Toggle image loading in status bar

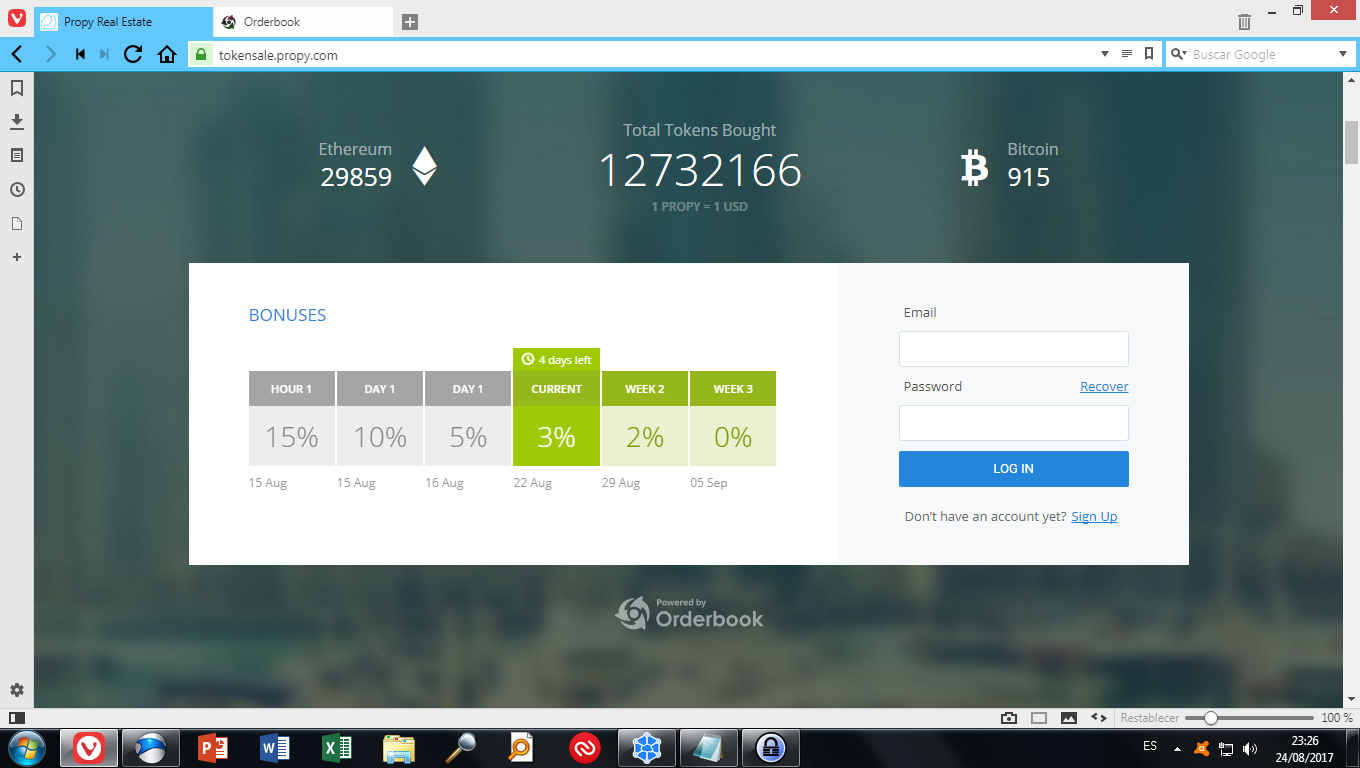click(1069, 718)
